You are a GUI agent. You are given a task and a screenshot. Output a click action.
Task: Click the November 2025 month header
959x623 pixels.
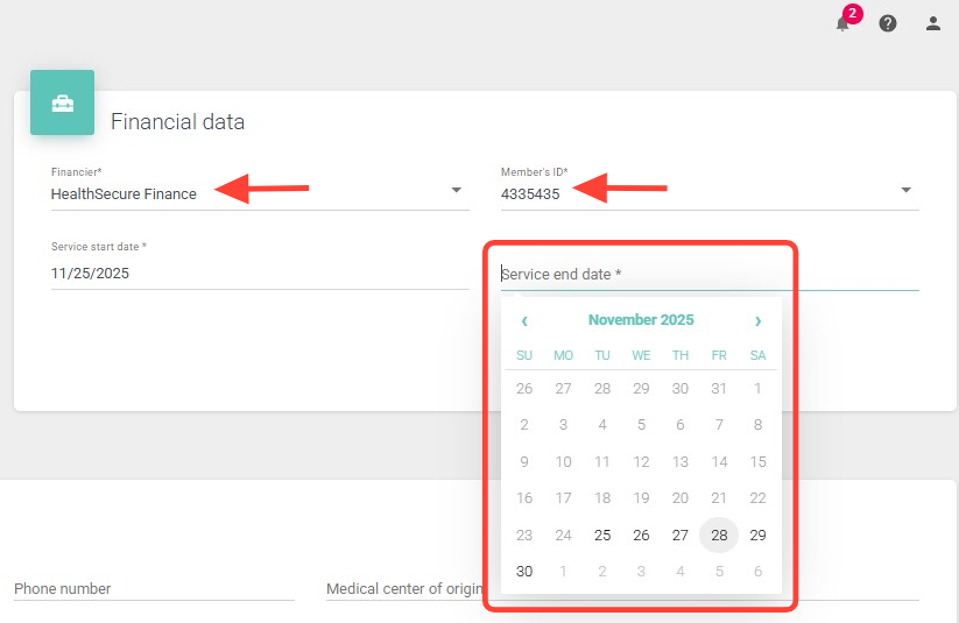640,320
